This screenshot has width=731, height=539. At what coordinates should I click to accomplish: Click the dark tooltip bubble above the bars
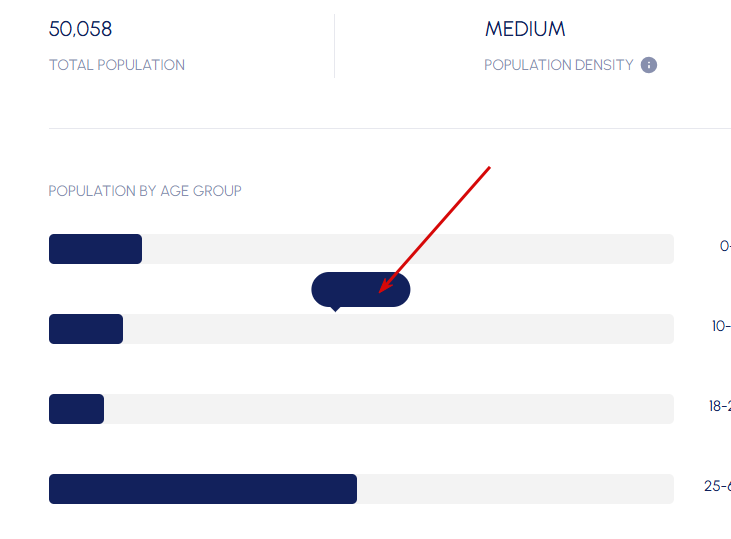360,289
